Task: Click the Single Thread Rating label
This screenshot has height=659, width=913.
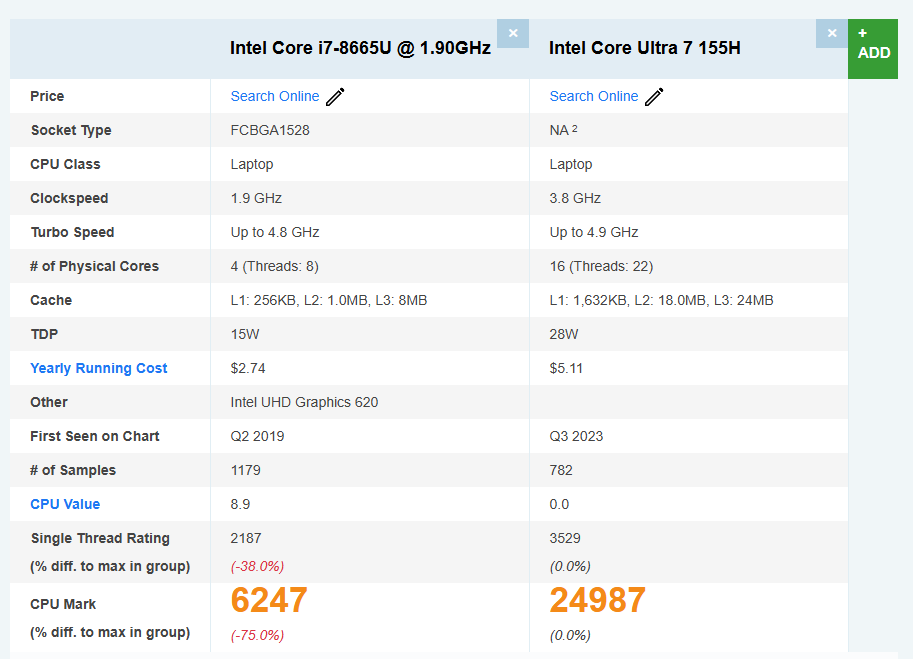Action: 100,538
